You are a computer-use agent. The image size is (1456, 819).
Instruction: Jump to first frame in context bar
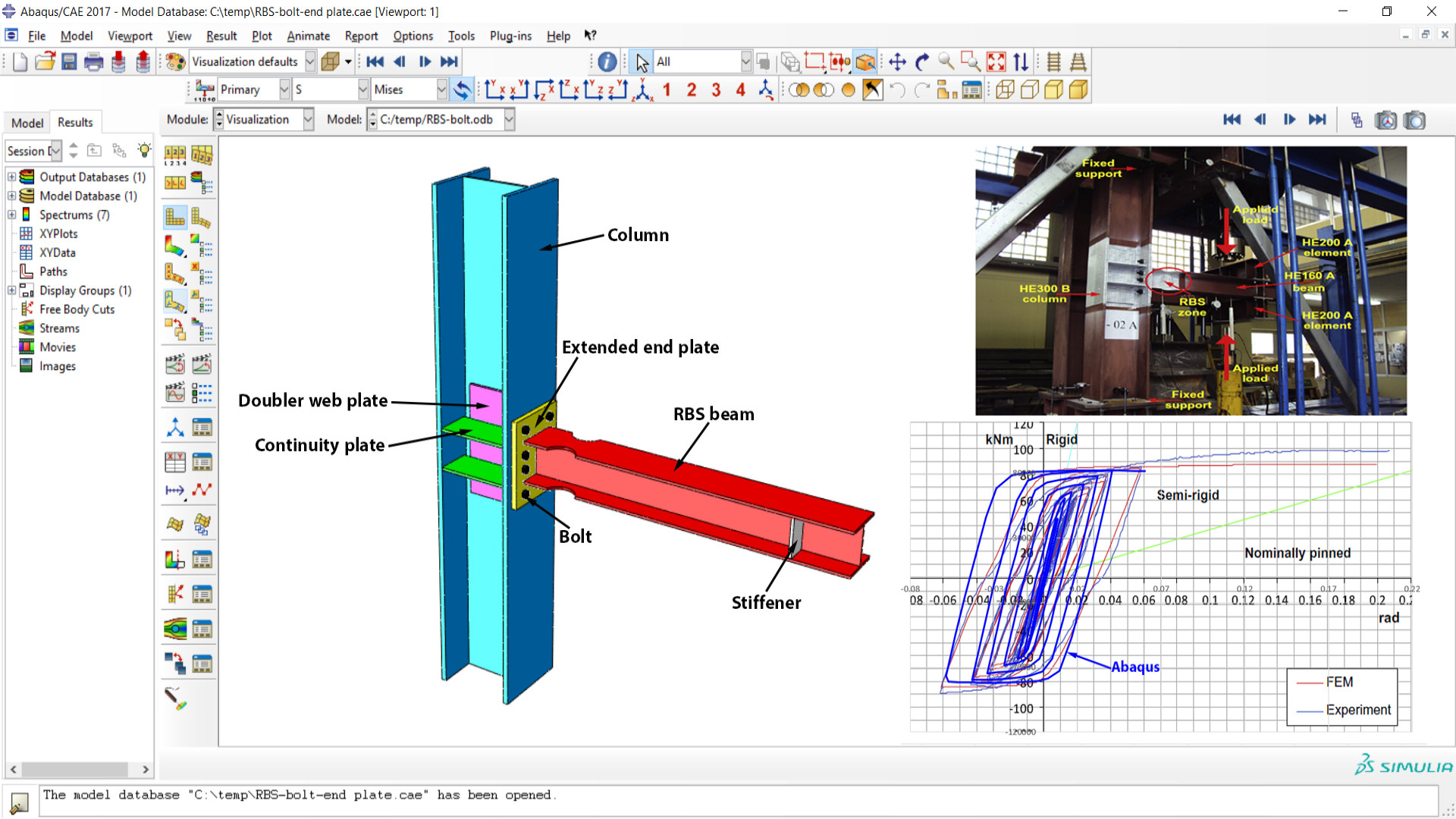click(x=1232, y=120)
